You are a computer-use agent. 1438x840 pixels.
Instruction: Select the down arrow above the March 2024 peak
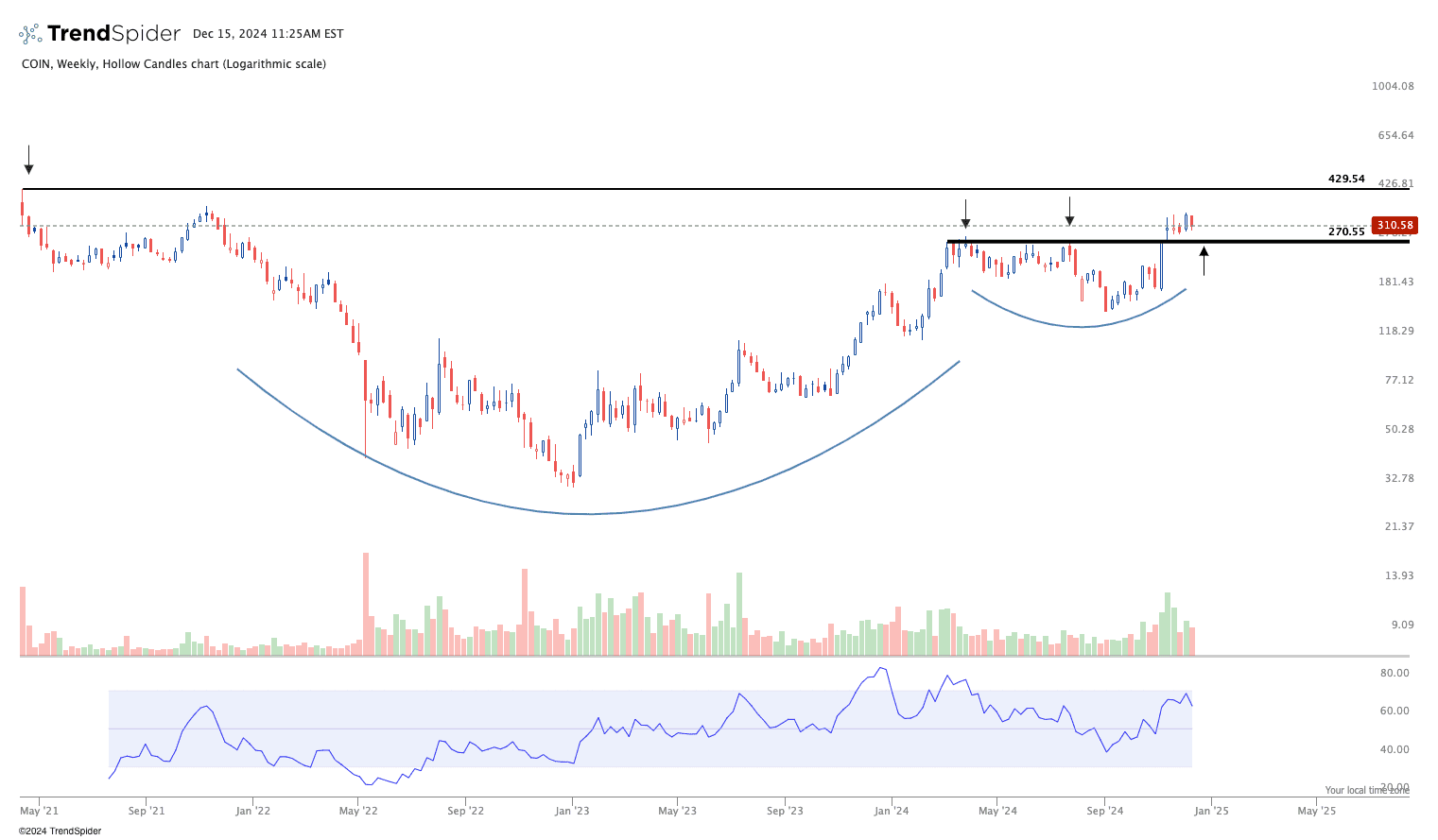[x=965, y=214]
